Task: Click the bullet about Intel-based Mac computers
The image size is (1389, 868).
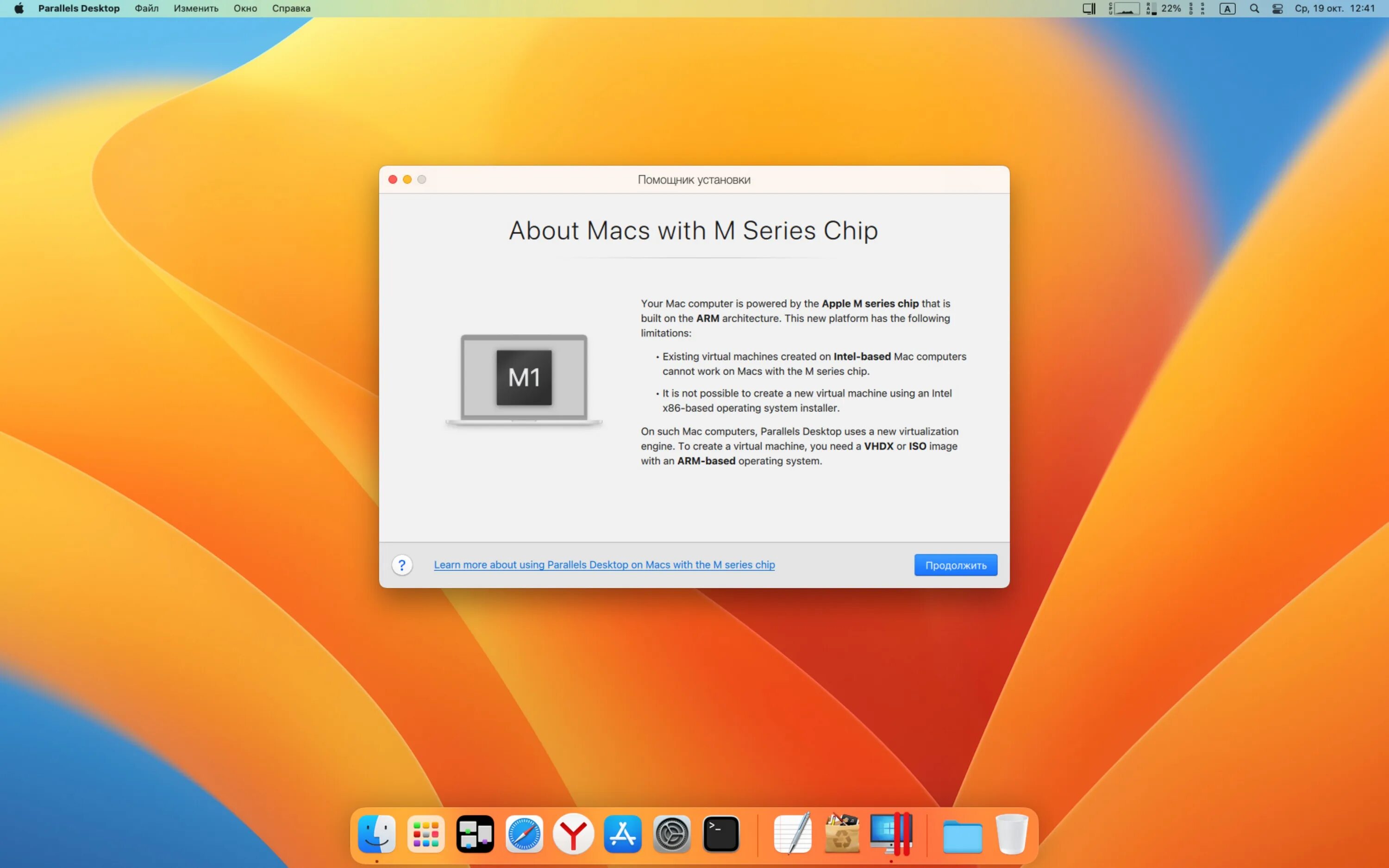Action: 812,364
